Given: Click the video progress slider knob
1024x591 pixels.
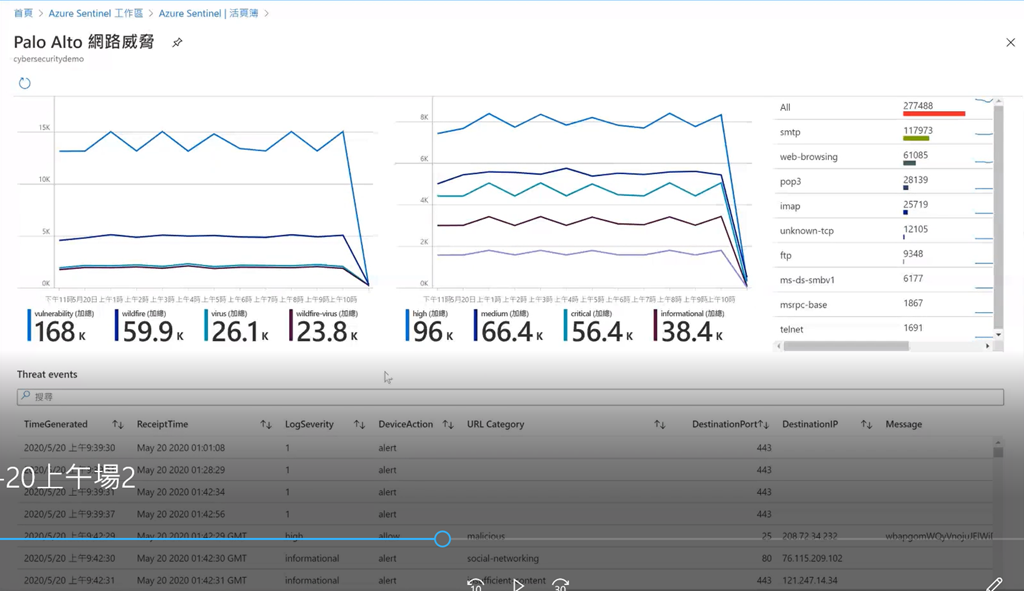Looking at the screenshot, I should pyautogui.click(x=442, y=539).
